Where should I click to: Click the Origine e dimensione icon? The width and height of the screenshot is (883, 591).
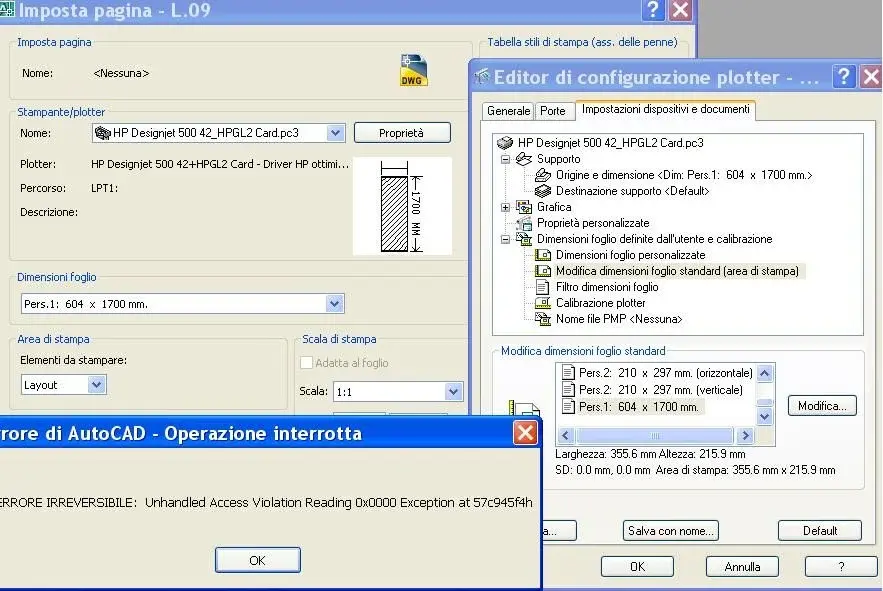[x=543, y=175]
